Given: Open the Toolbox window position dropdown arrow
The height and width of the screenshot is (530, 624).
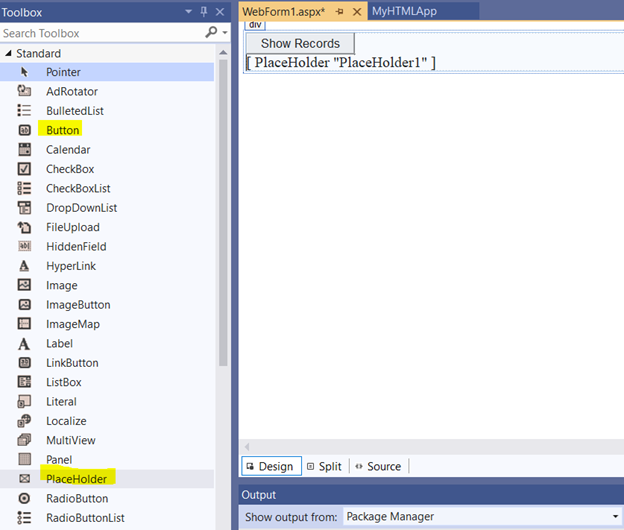Looking at the screenshot, I should 189,12.
